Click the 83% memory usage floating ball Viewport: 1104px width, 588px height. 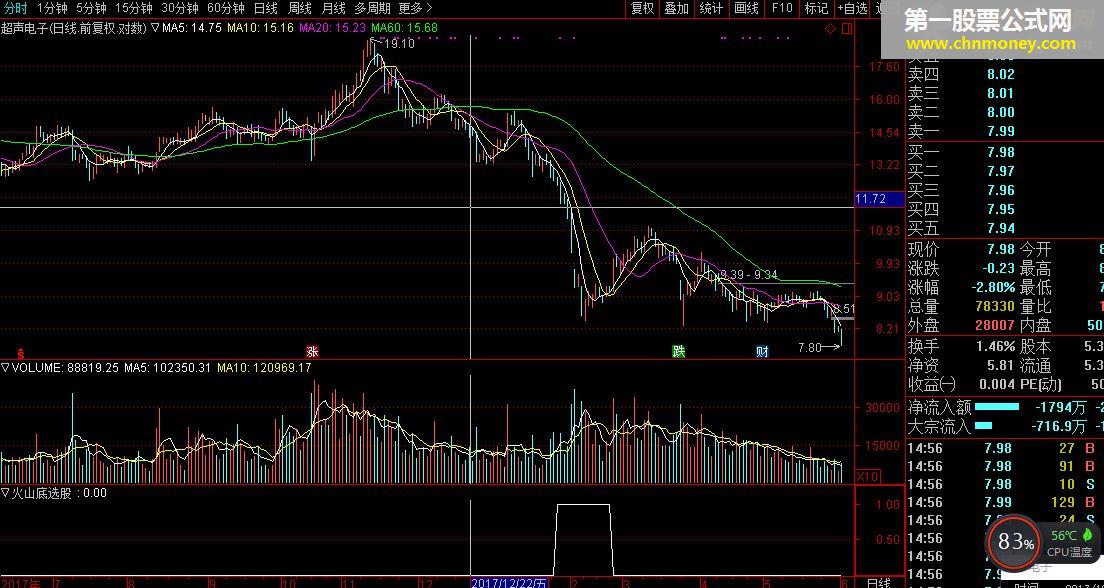[x=1015, y=542]
